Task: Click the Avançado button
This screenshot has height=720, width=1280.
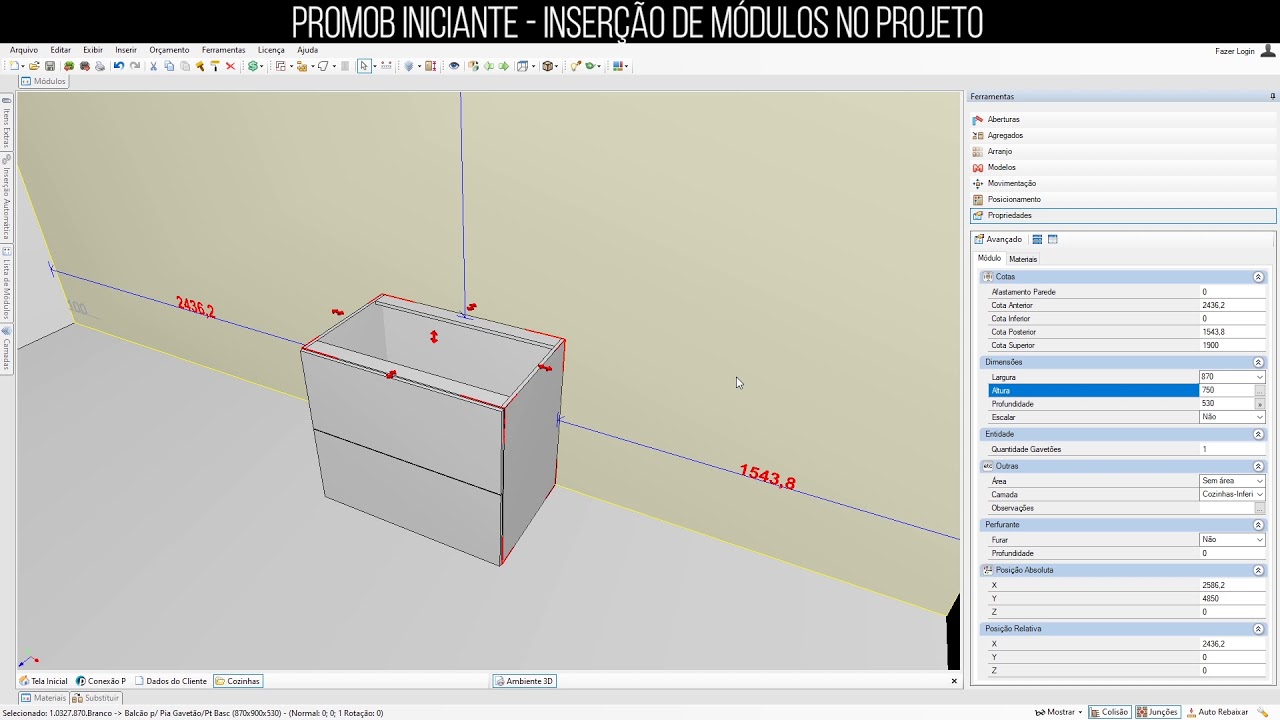Action: [x=998, y=239]
